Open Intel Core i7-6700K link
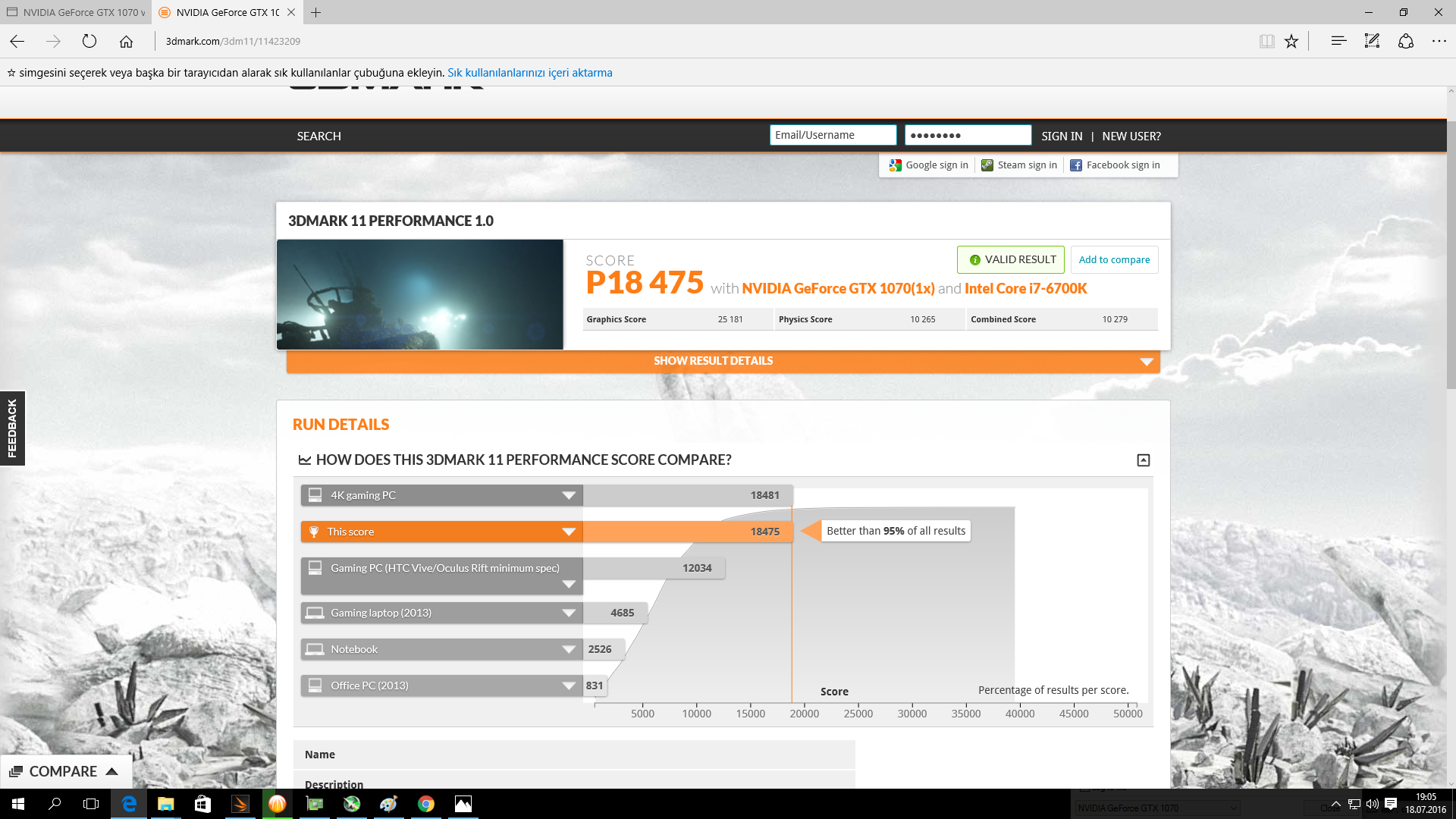Screen dimensions: 1456x819 [1025, 289]
